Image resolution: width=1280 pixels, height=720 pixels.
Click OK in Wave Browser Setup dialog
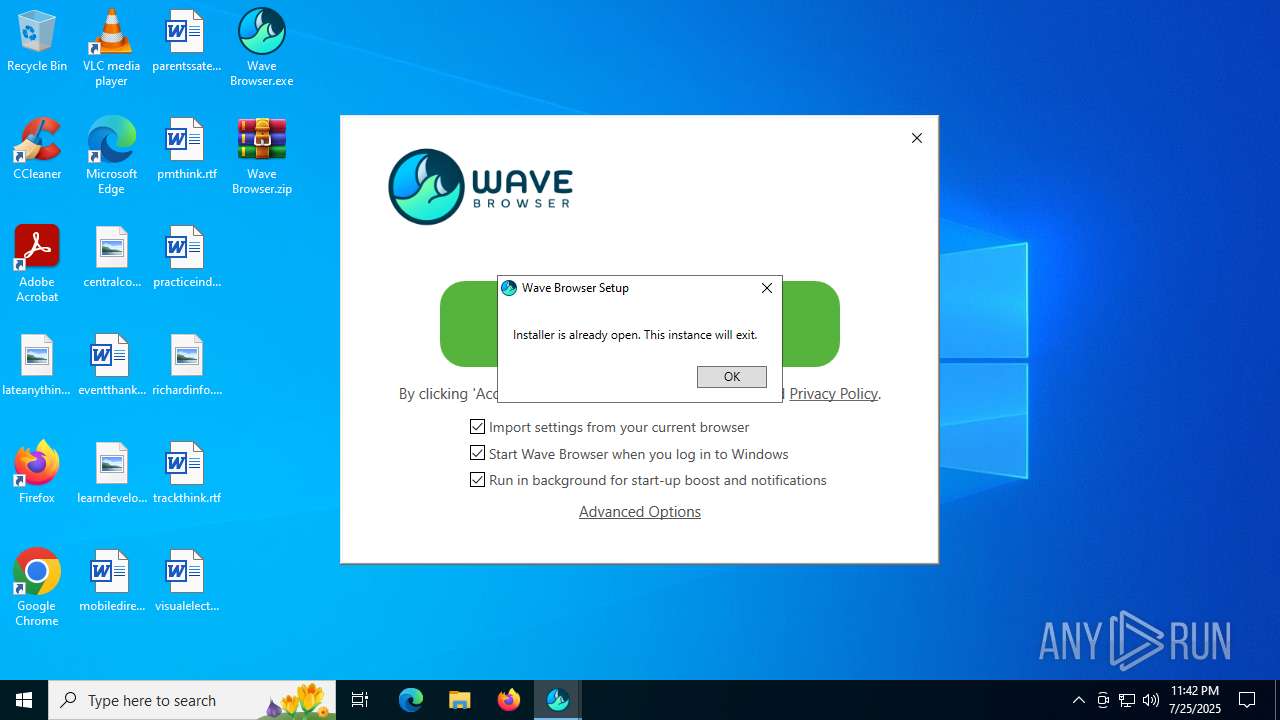[732, 377]
